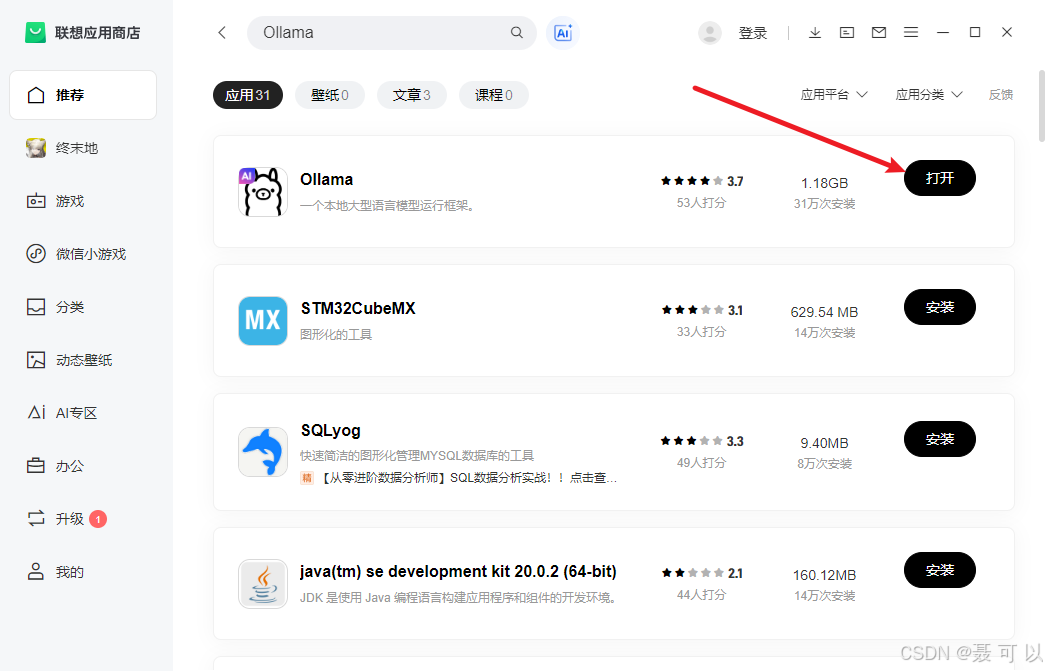The image size is (1047, 671).
Task: Open the download manager icon
Action: tap(815, 32)
